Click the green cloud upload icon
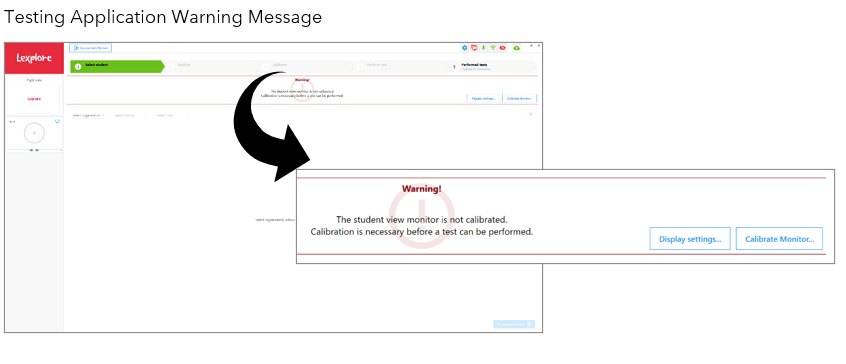Screen dimensions: 846x364 point(516,48)
